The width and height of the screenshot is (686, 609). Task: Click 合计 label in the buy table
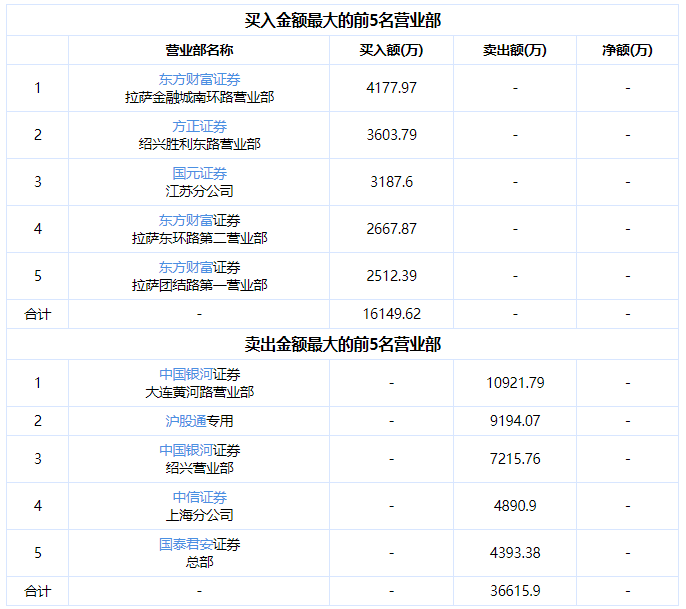(x=38, y=314)
